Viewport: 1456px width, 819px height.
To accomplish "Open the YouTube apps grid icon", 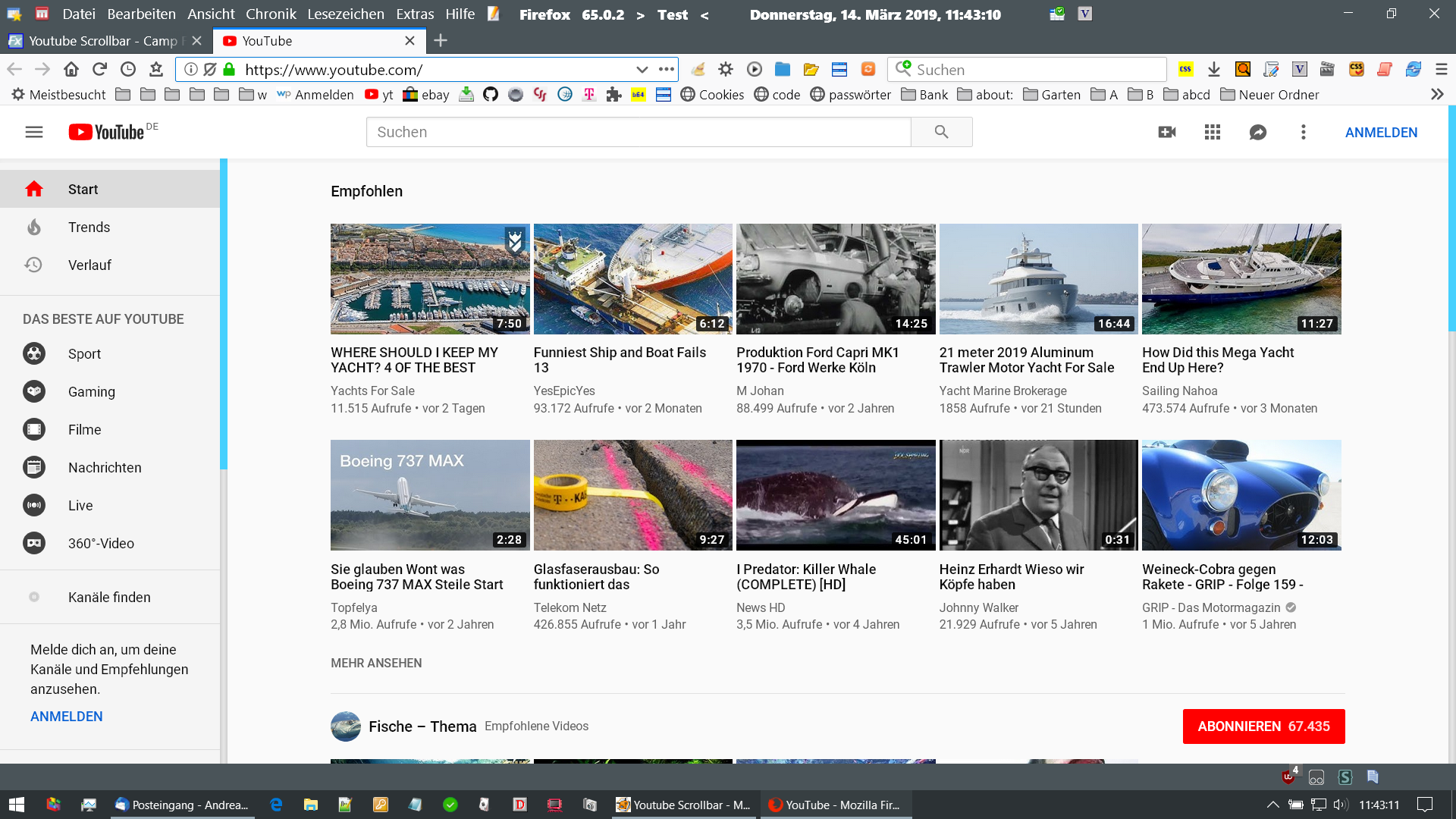I will point(1213,132).
